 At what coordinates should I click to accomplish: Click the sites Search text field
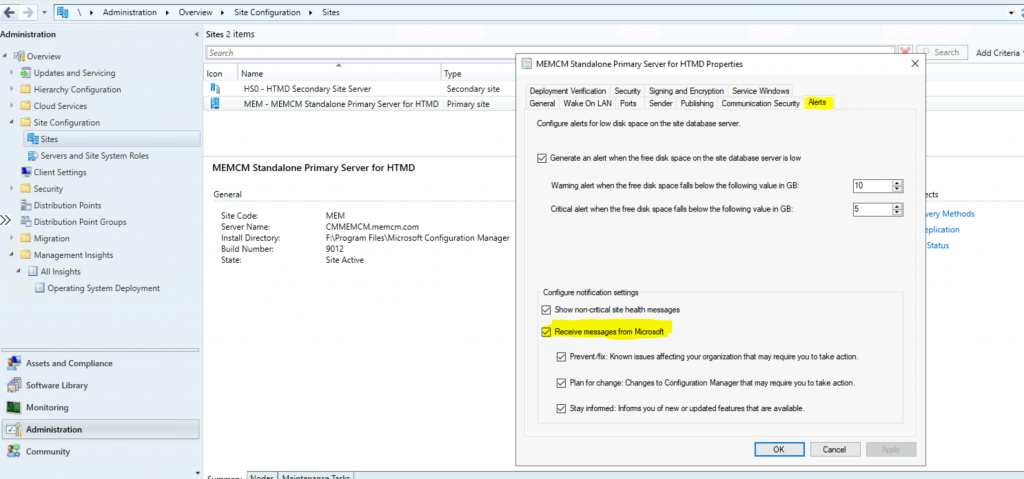550,52
